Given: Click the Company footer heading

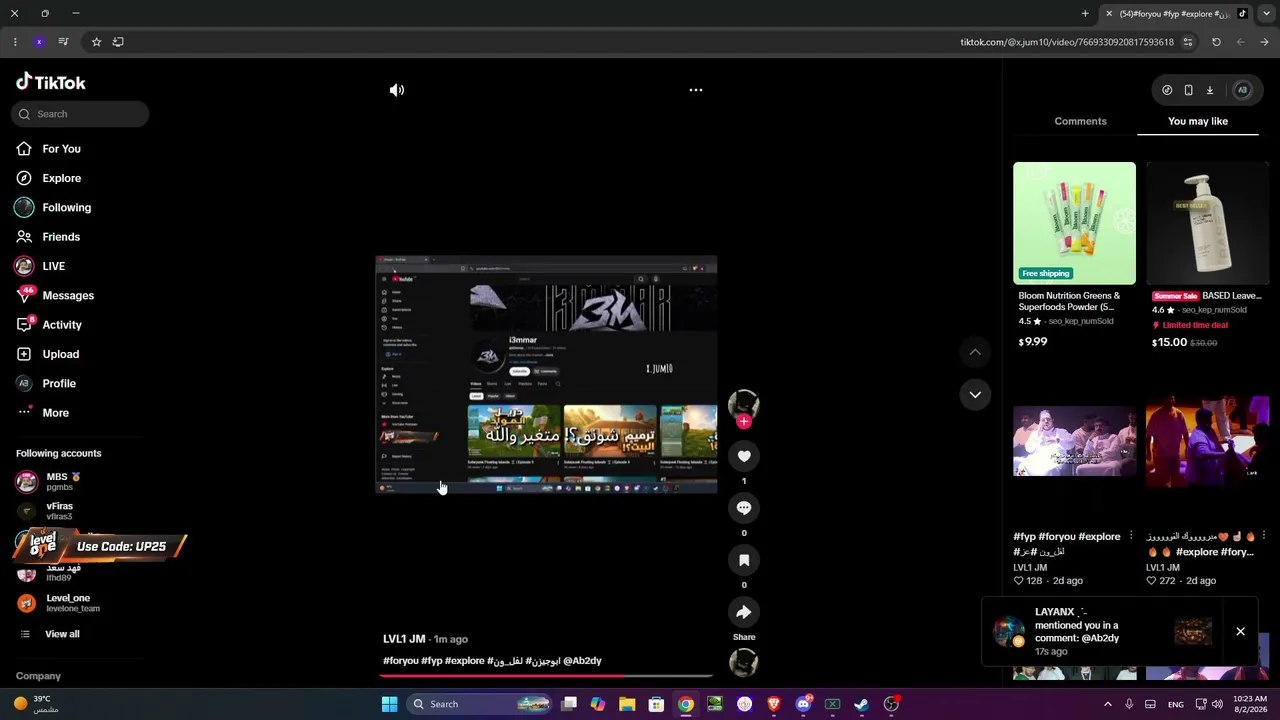Looking at the screenshot, I should point(38,676).
